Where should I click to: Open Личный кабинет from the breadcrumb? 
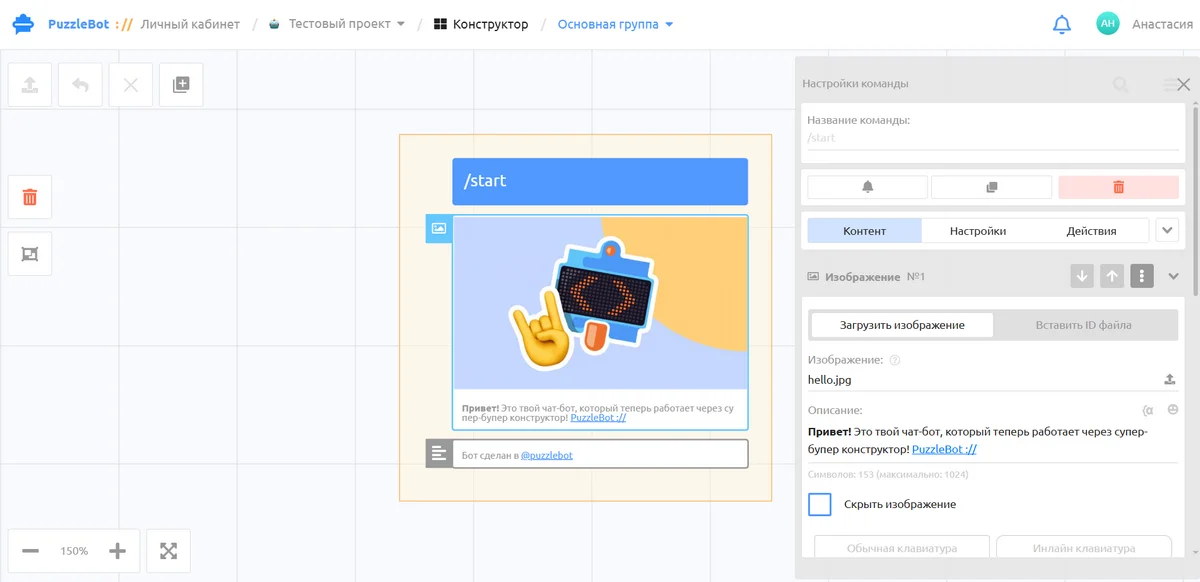pyautogui.click(x=190, y=24)
